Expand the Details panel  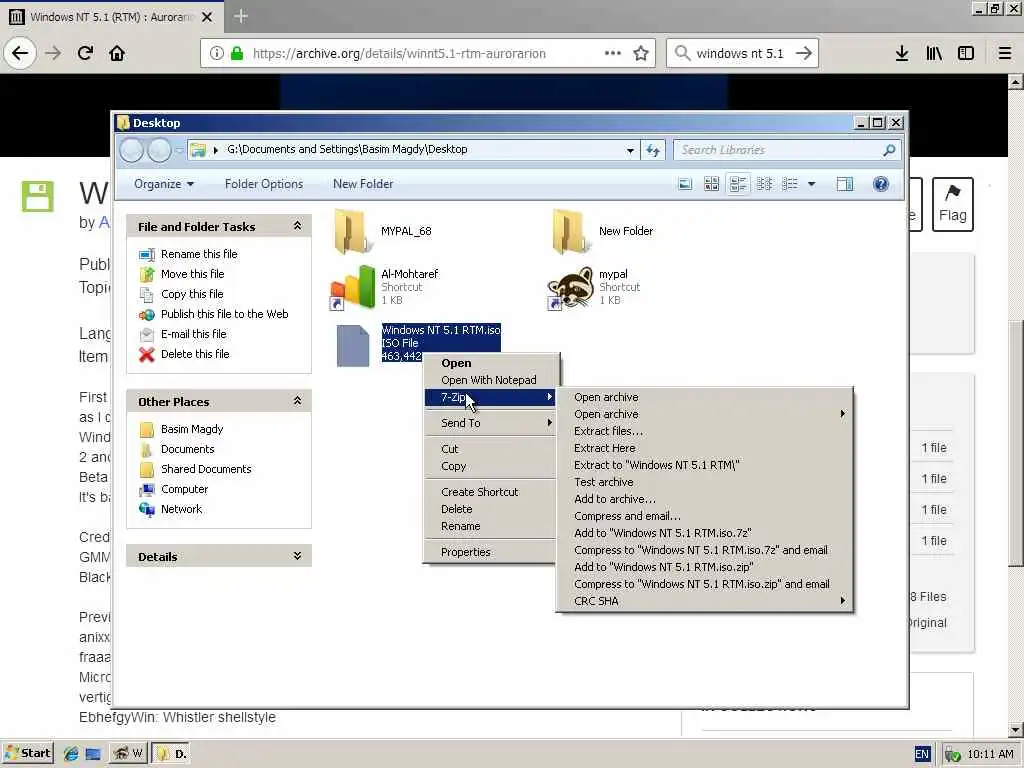tap(297, 556)
